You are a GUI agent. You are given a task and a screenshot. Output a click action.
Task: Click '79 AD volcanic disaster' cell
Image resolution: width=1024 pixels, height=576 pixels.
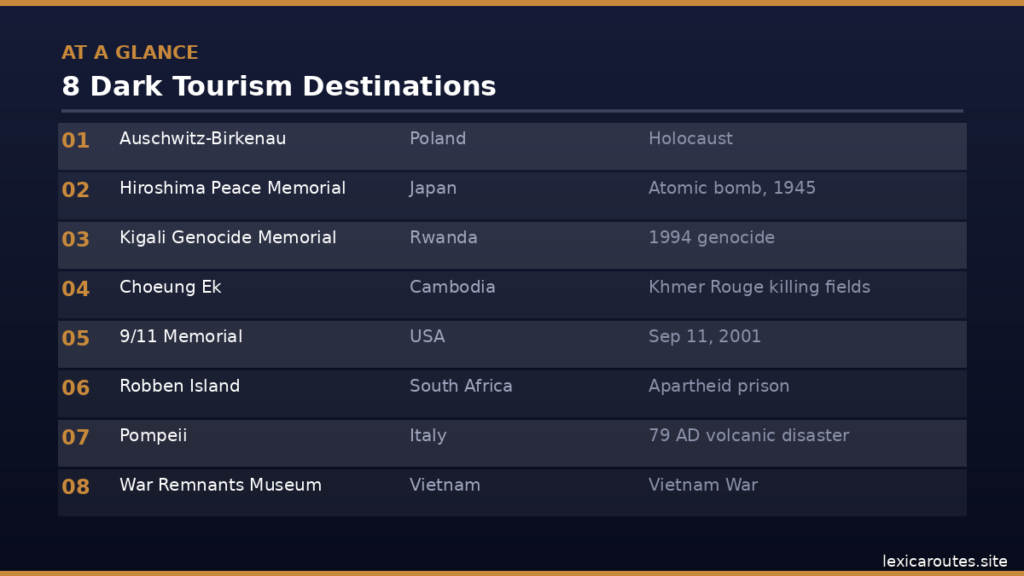pyautogui.click(x=749, y=436)
